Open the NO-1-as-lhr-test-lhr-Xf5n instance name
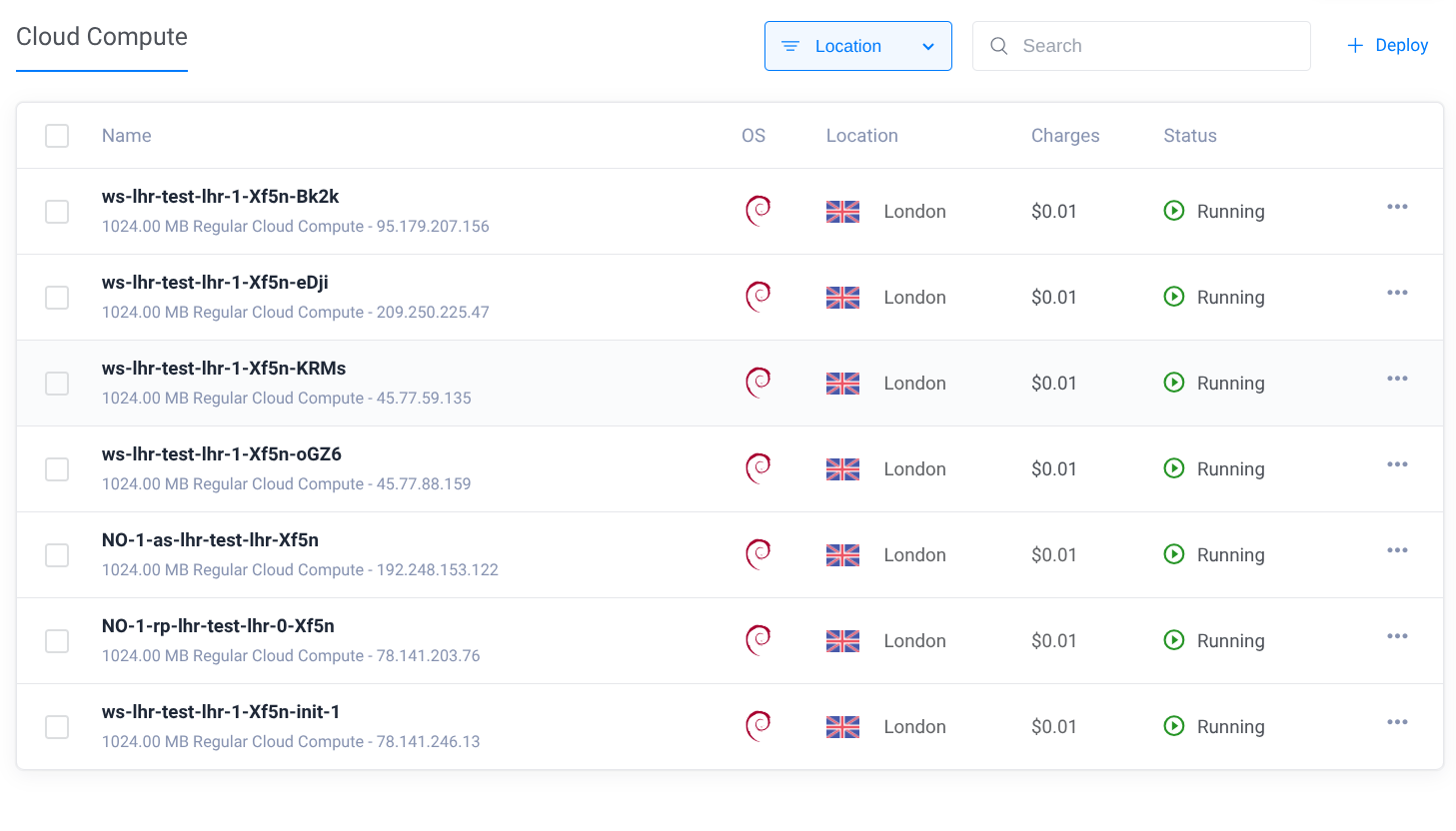 [x=210, y=540]
